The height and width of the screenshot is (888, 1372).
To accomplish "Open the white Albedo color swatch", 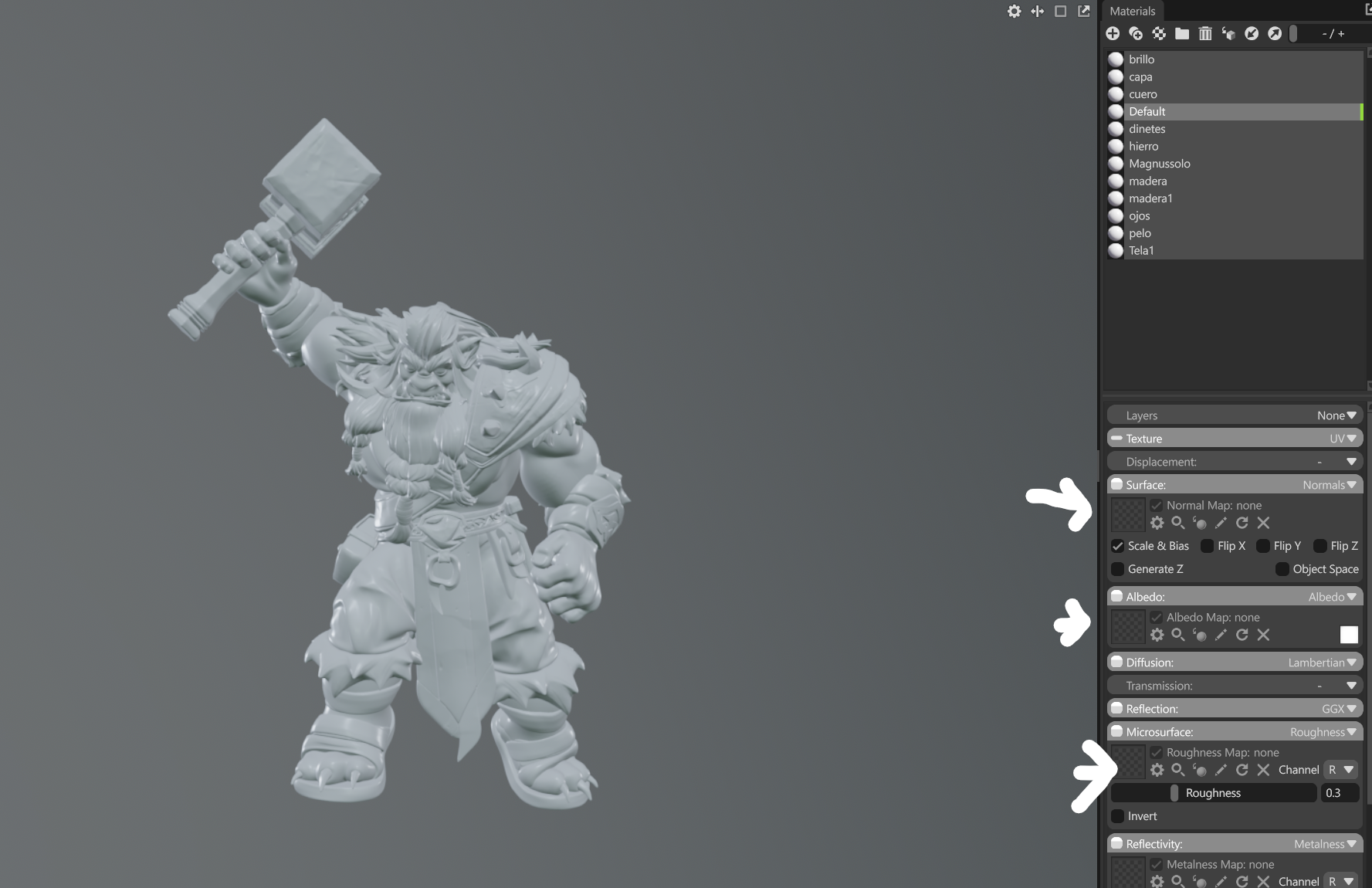I will (1349, 635).
